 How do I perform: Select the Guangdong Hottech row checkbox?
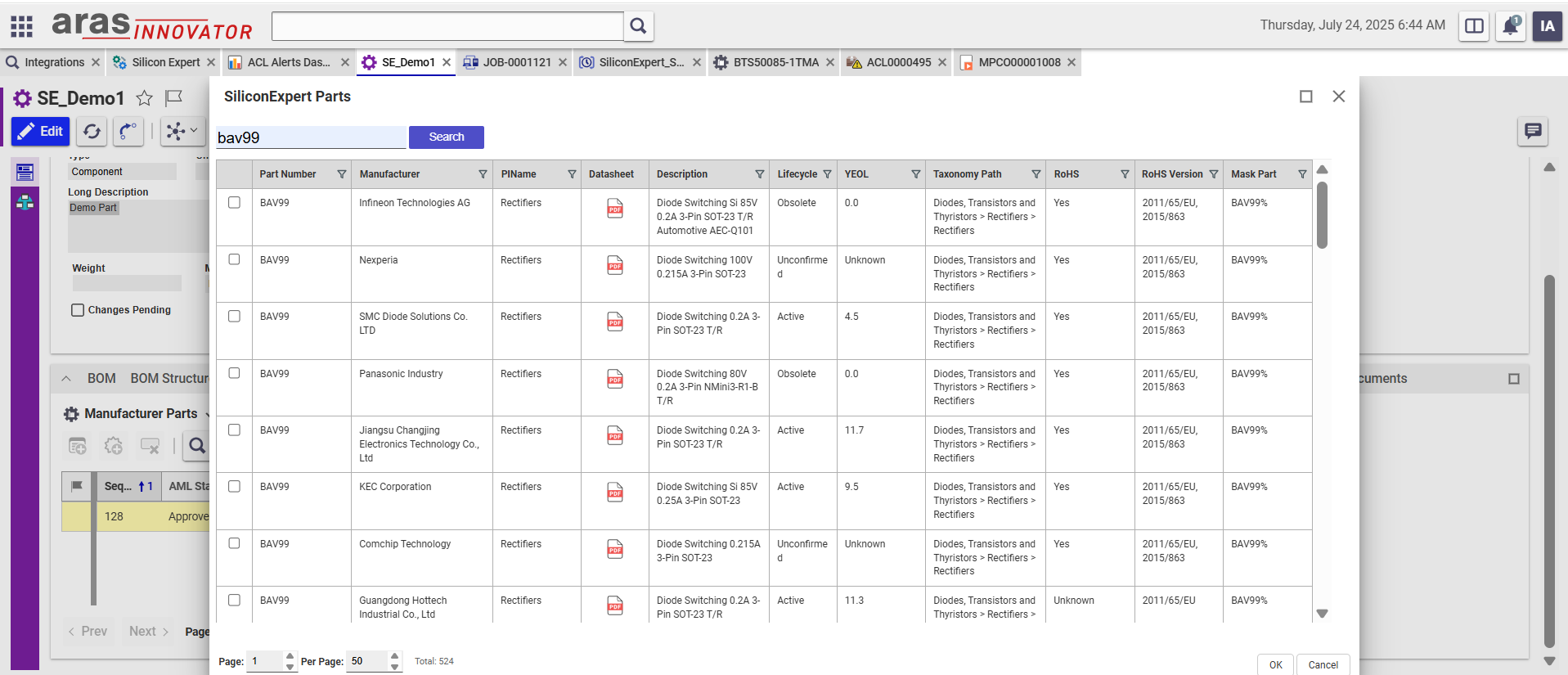tap(234, 600)
